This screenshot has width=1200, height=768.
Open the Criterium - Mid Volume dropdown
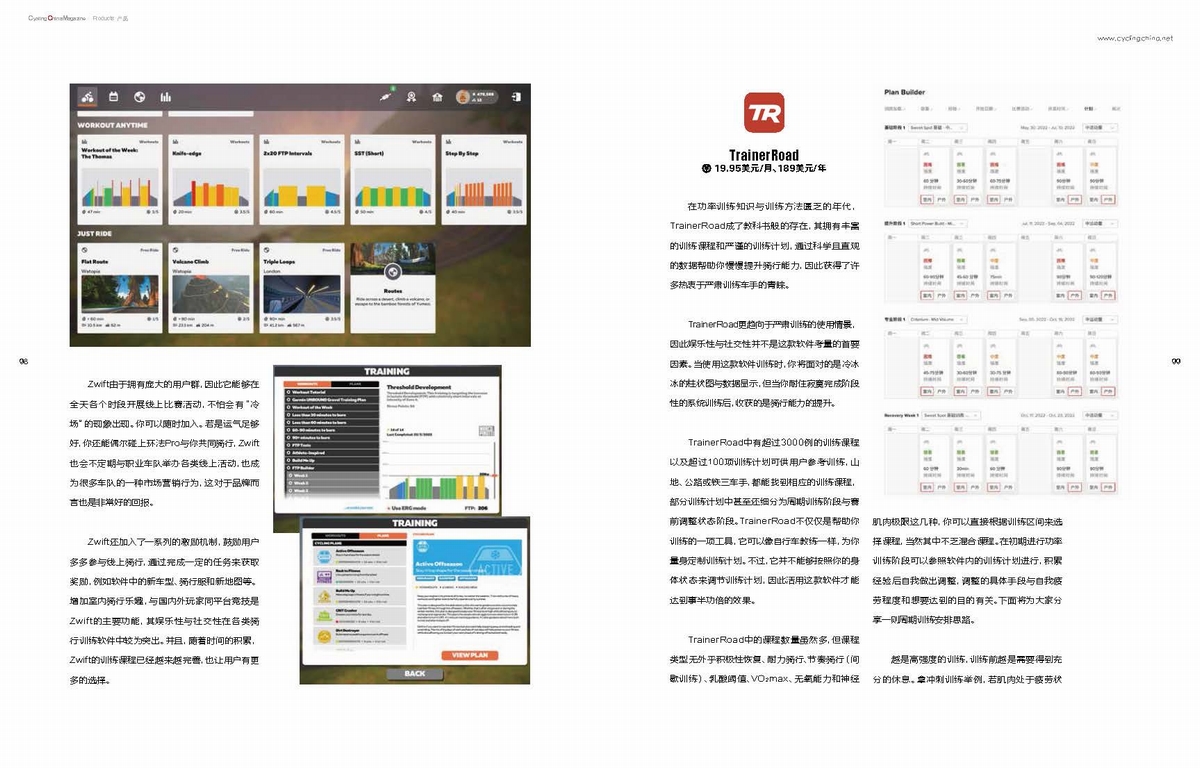(x=938, y=319)
